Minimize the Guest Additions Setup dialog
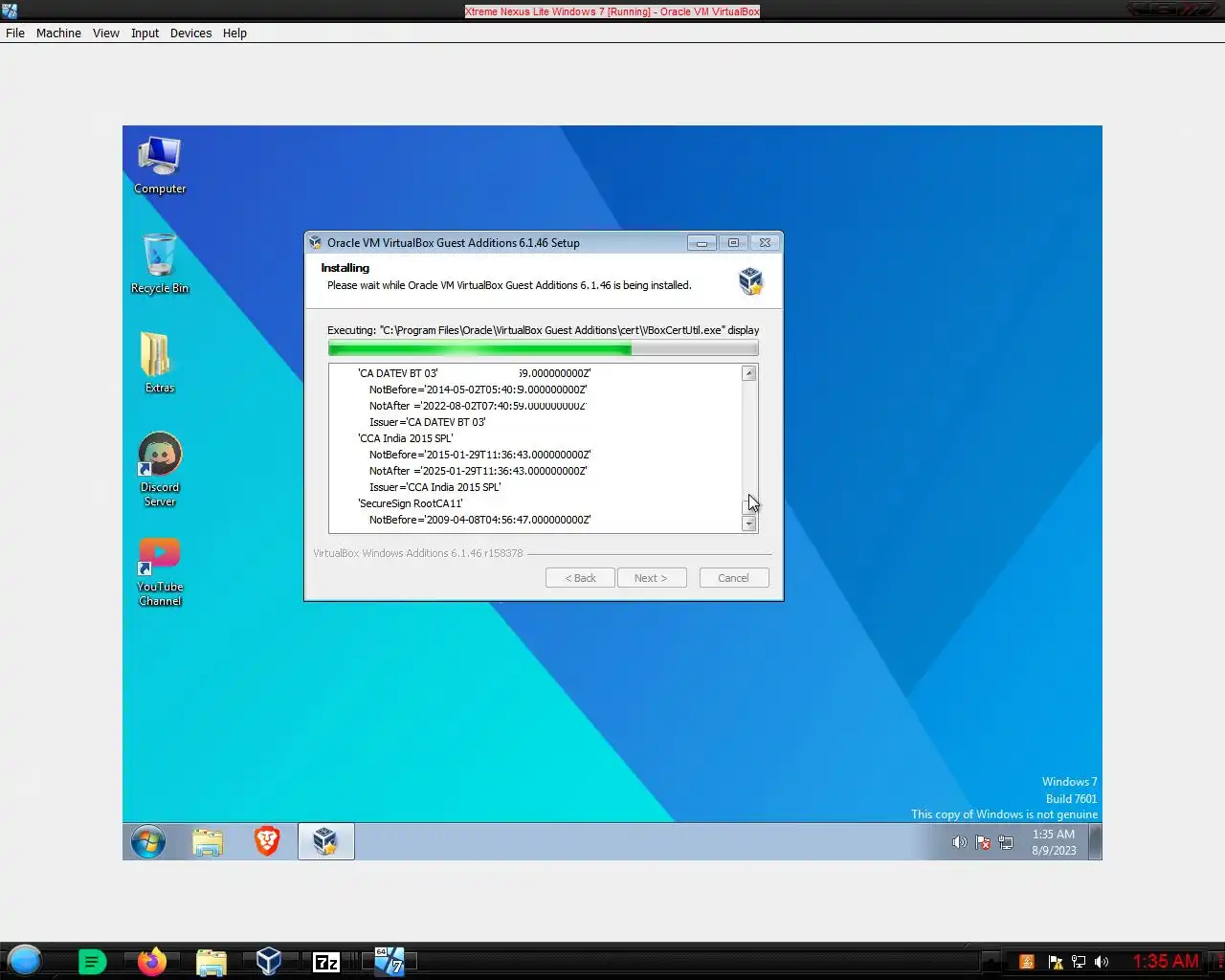The height and width of the screenshot is (980, 1225). click(702, 243)
